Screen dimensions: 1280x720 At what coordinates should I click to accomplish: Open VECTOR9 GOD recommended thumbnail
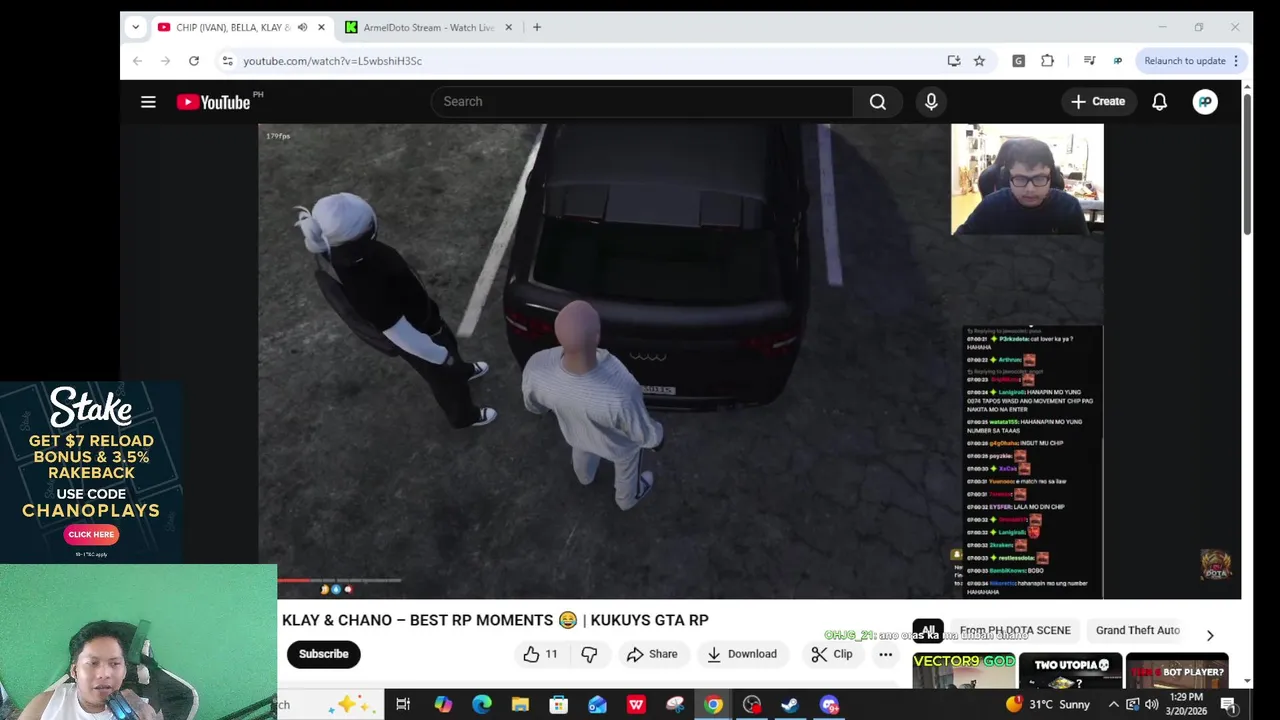pyautogui.click(x=964, y=671)
